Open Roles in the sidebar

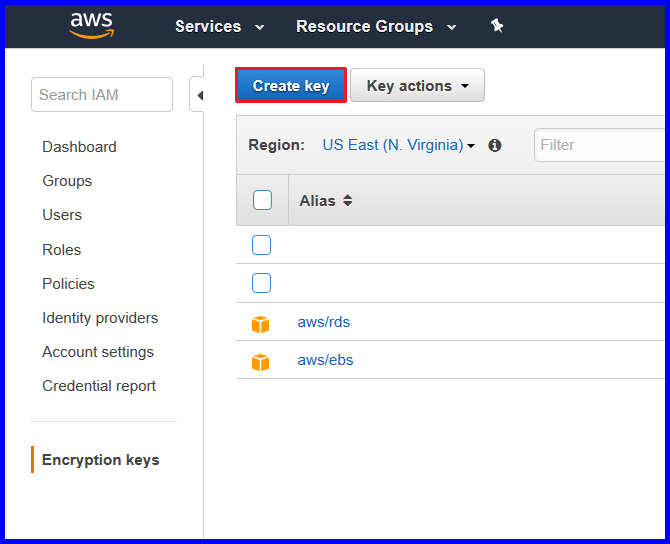tap(62, 250)
